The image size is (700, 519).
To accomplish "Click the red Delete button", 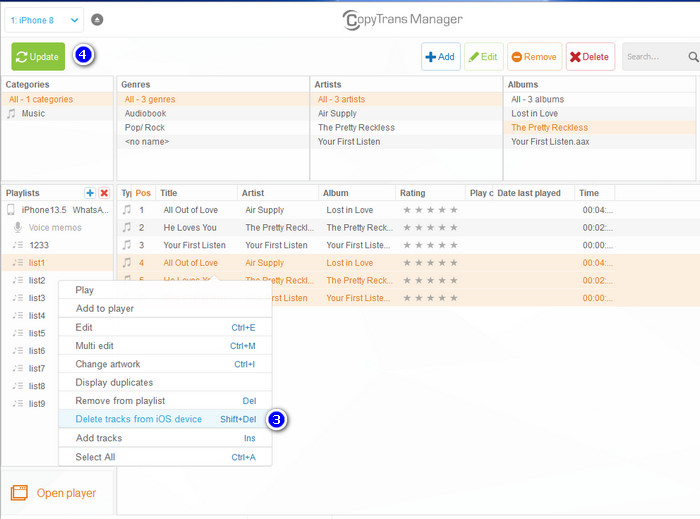I will click(x=590, y=57).
